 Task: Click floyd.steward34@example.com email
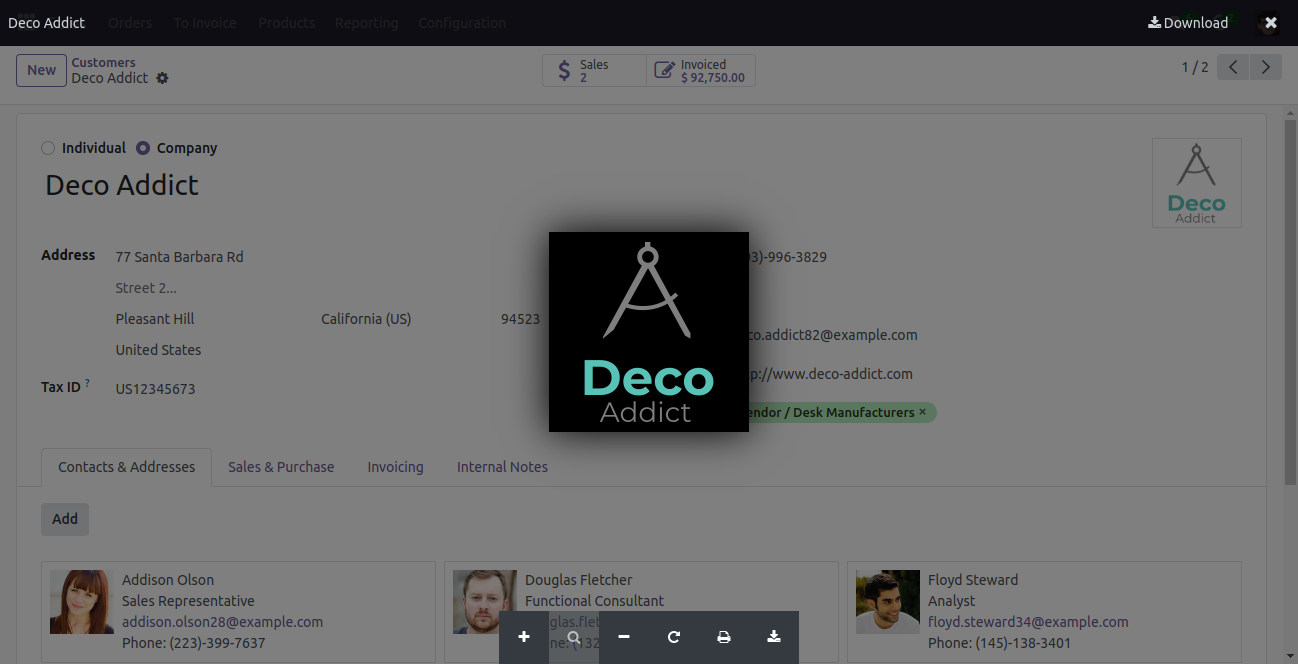point(1028,622)
